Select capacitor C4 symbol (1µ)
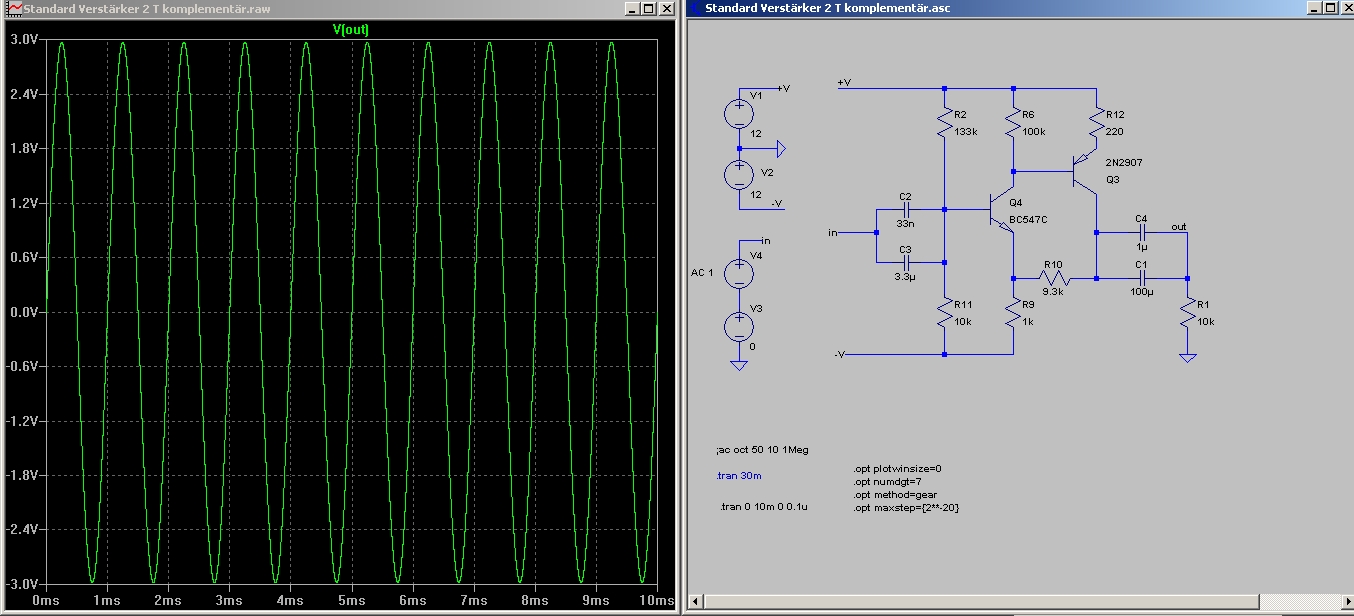The image size is (1354, 616). pyautogui.click(x=1142, y=233)
